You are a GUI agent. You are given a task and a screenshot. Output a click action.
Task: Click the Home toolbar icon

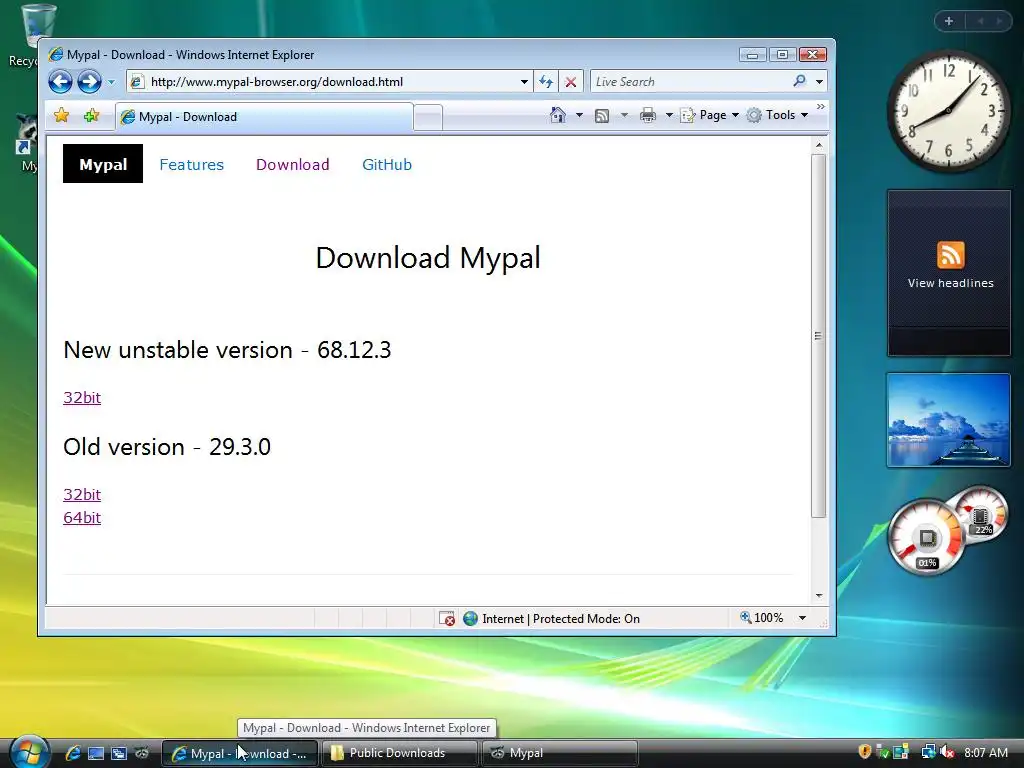(558, 115)
